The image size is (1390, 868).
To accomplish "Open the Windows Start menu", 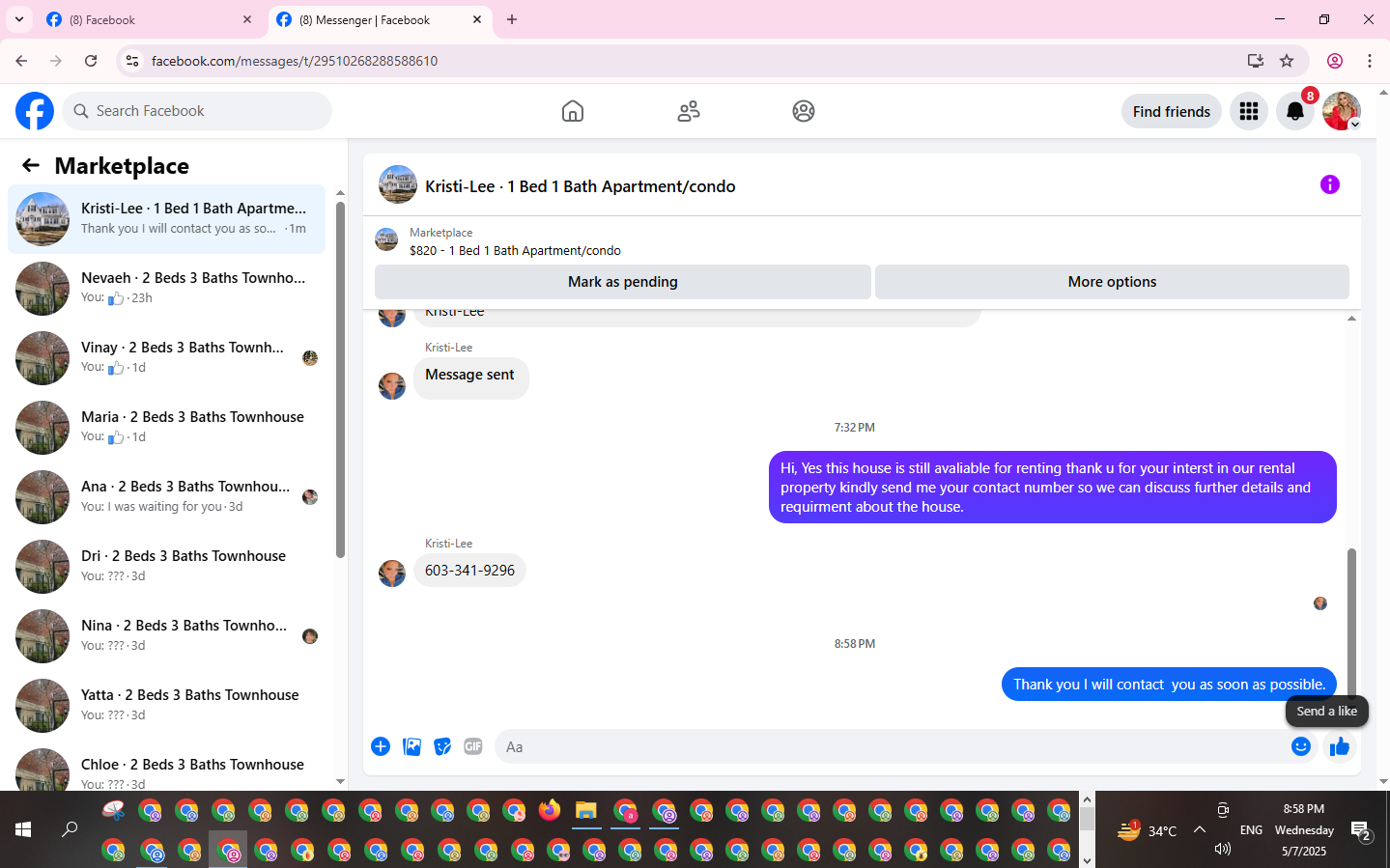I will (23, 829).
